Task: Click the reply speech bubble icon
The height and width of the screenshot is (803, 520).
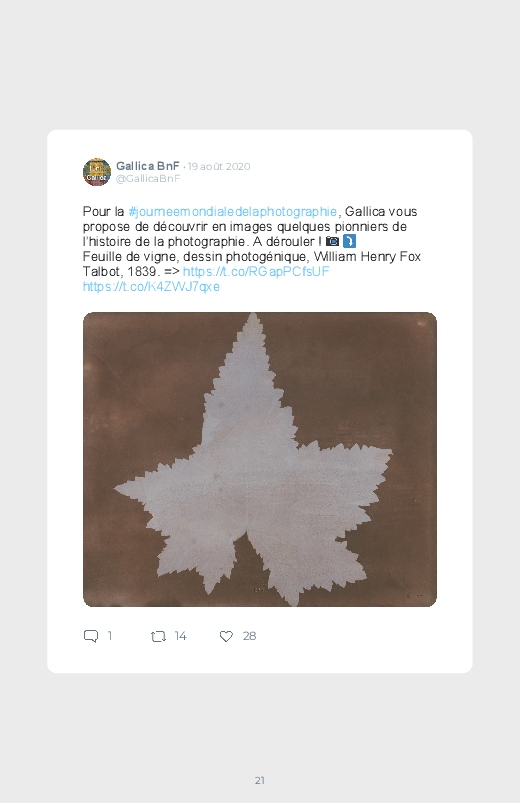Action: 91,636
